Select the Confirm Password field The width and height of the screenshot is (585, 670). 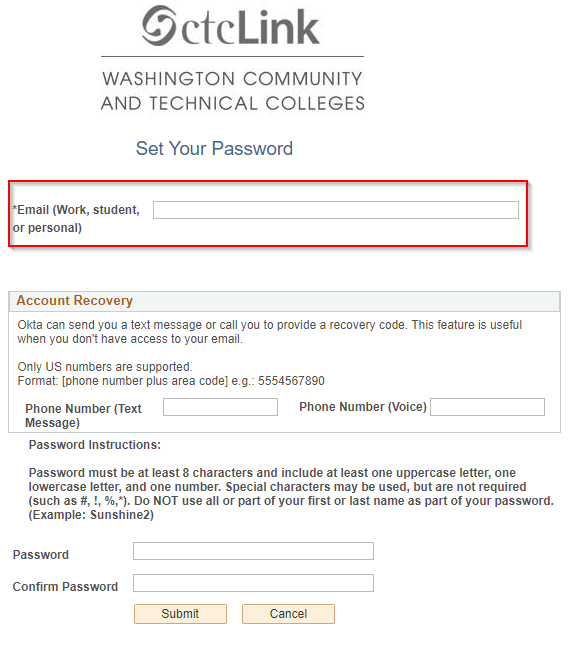coord(253,583)
